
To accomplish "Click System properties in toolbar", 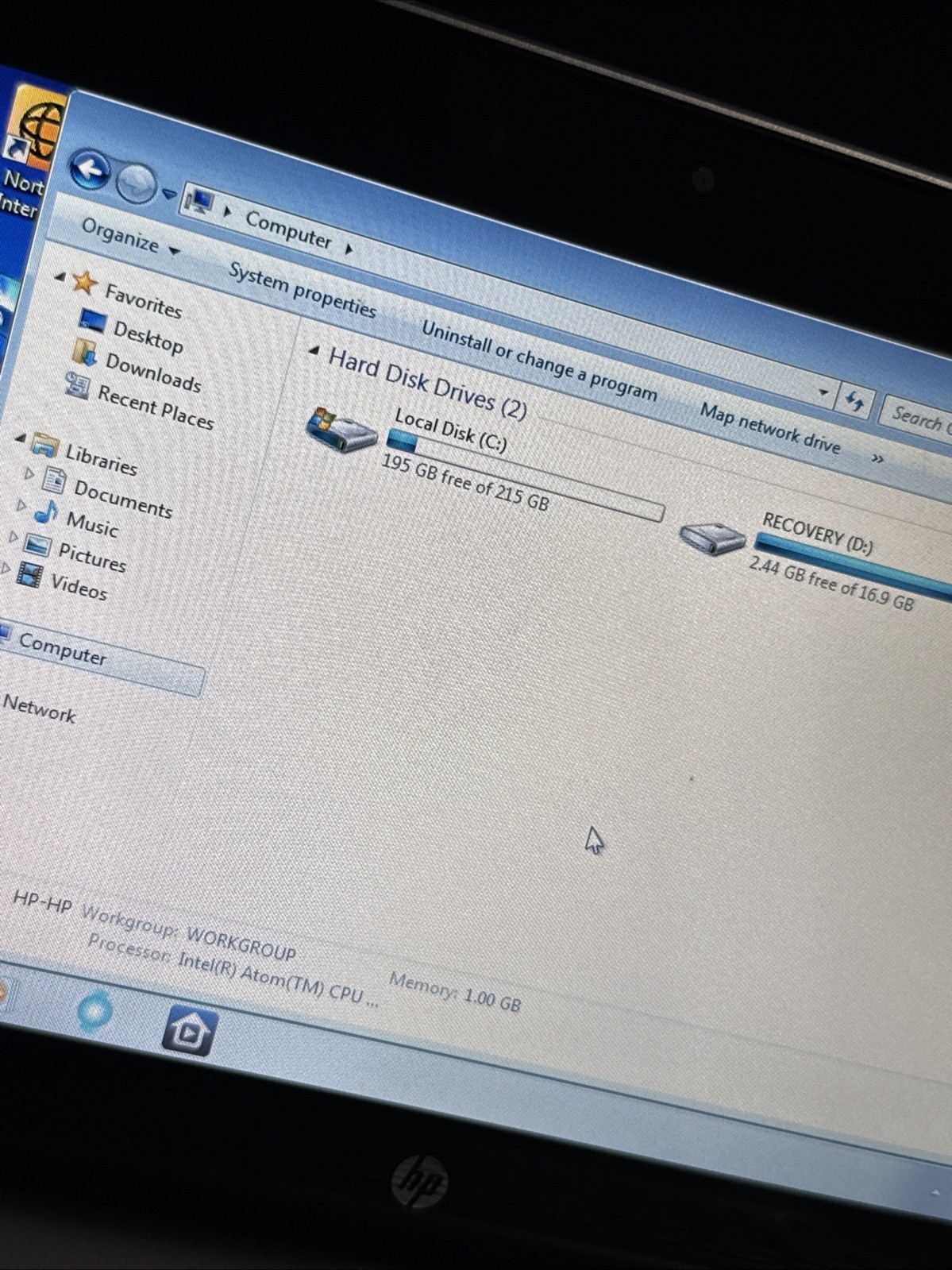I will (303, 291).
